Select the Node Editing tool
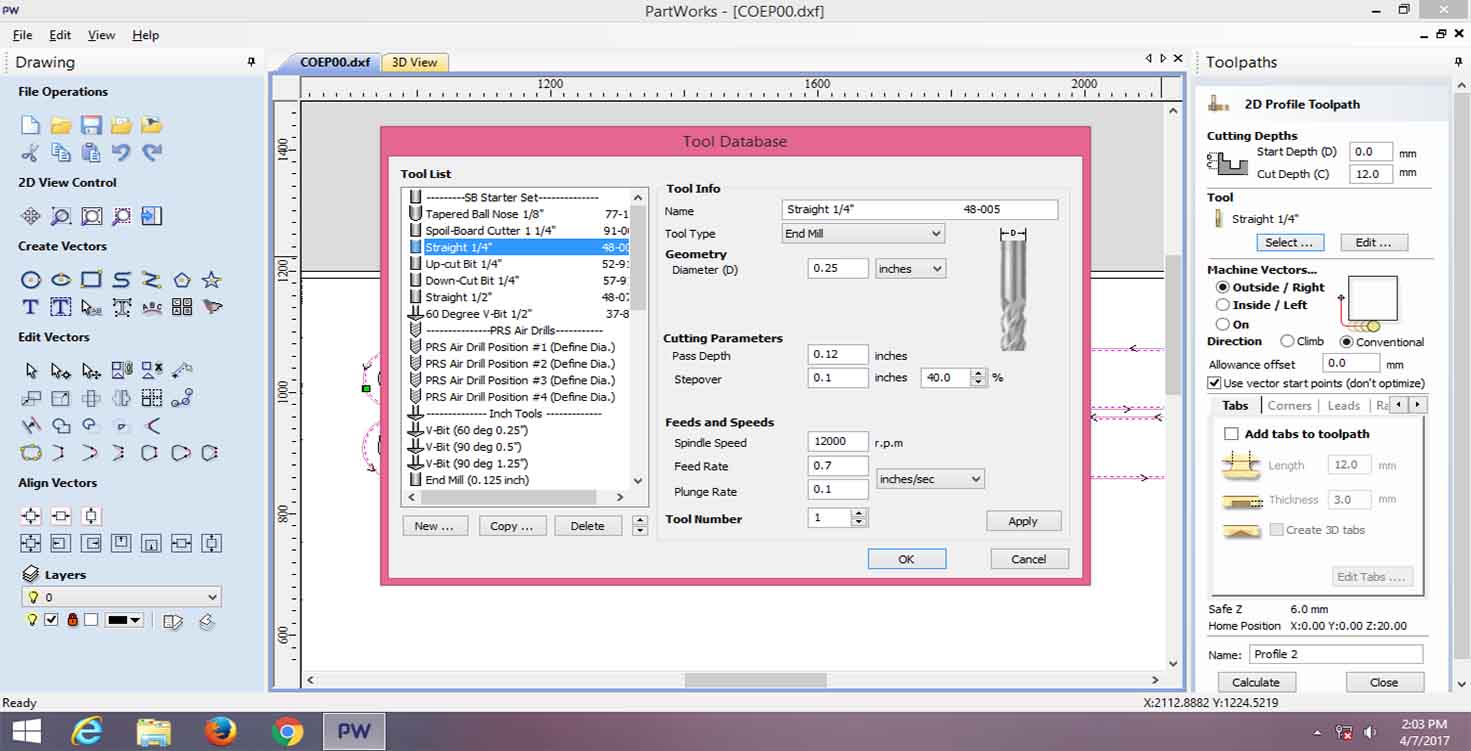Screen dimensions: 1471x751 pos(61,371)
